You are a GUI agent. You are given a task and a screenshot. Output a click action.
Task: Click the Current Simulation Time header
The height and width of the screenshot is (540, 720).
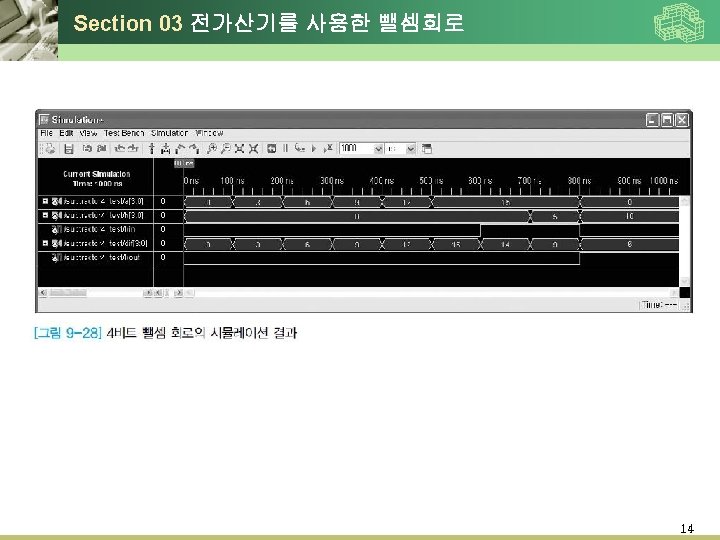tap(96, 178)
